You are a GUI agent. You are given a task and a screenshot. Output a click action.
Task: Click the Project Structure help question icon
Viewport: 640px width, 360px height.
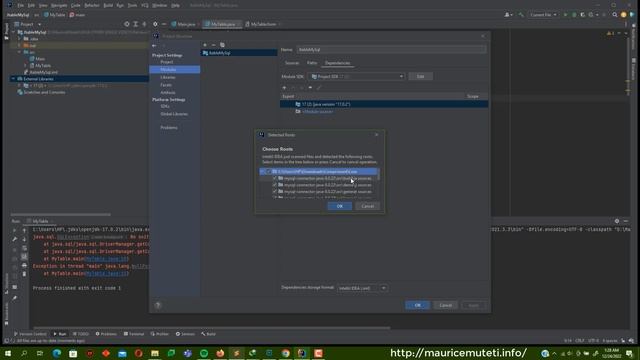tap(158, 305)
